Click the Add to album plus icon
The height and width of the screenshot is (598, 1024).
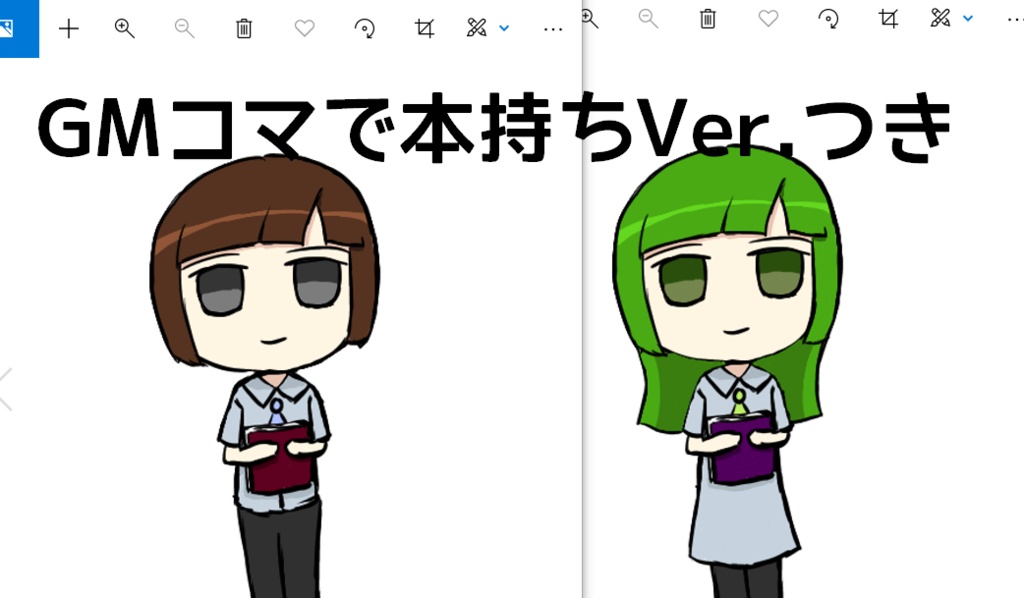(68, 28)
